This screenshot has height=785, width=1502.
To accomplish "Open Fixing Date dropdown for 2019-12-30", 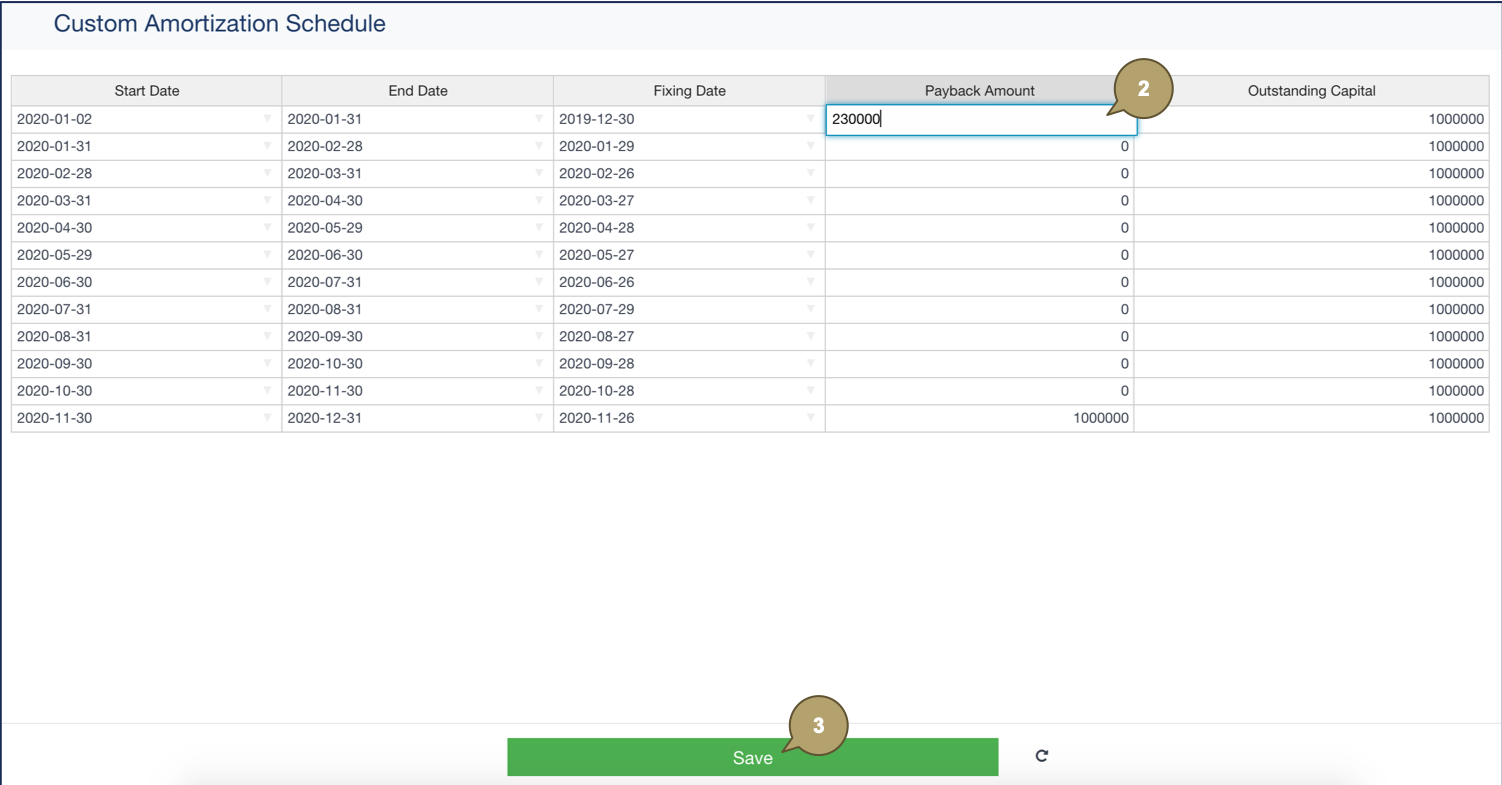I will (x=810, y=119).
